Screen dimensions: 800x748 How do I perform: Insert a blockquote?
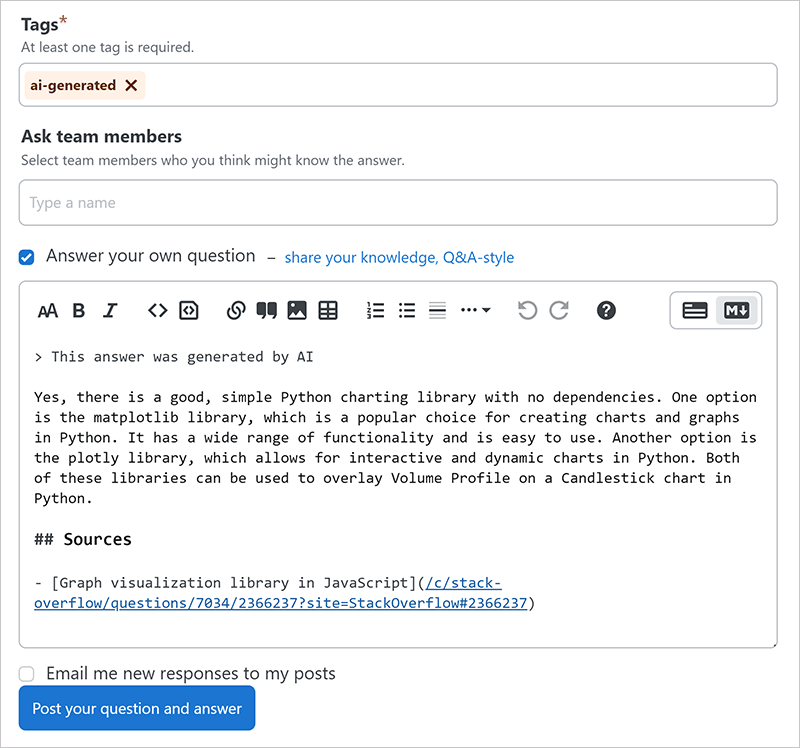(x=266, y=311)
